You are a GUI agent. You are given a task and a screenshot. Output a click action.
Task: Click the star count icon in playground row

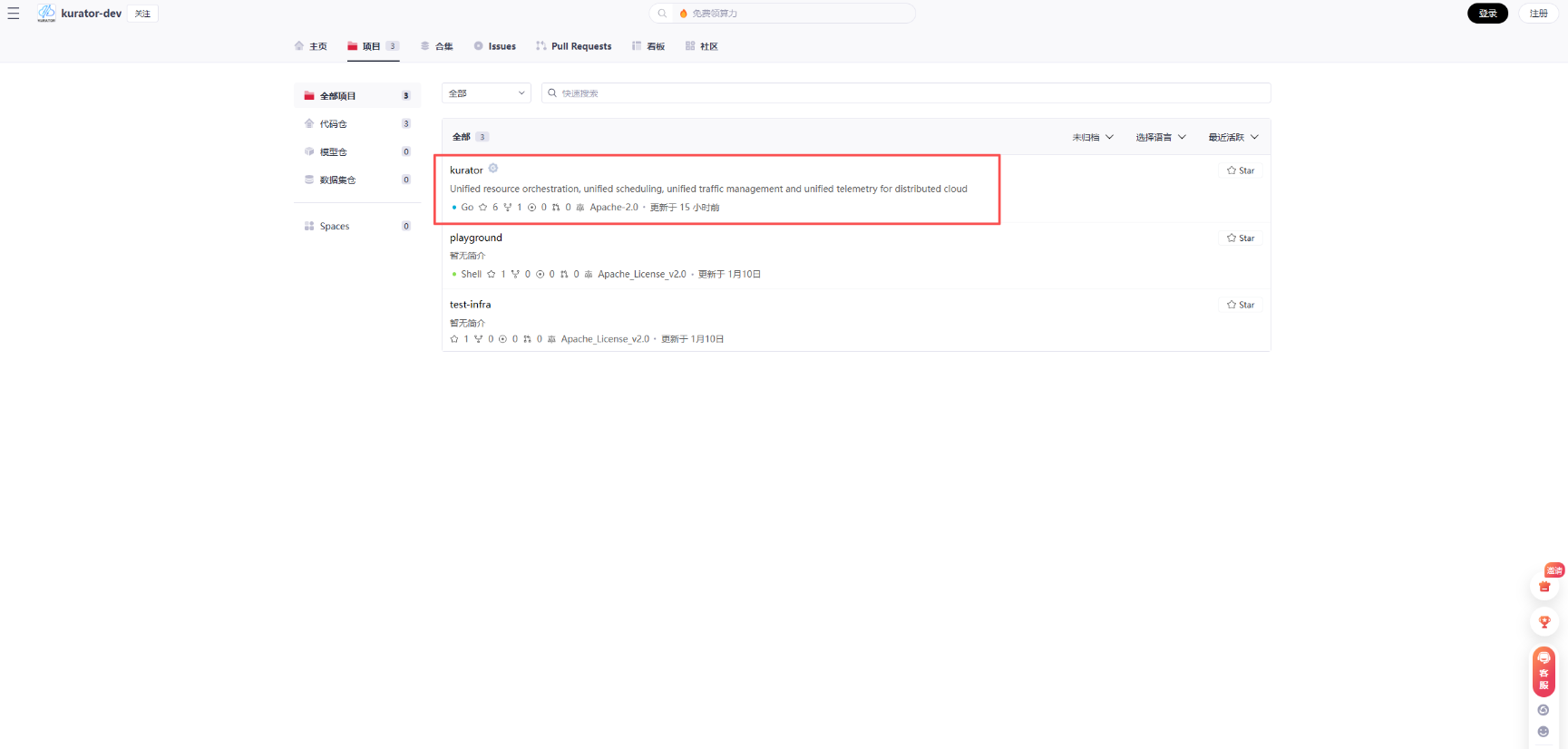tap(492, 274)
